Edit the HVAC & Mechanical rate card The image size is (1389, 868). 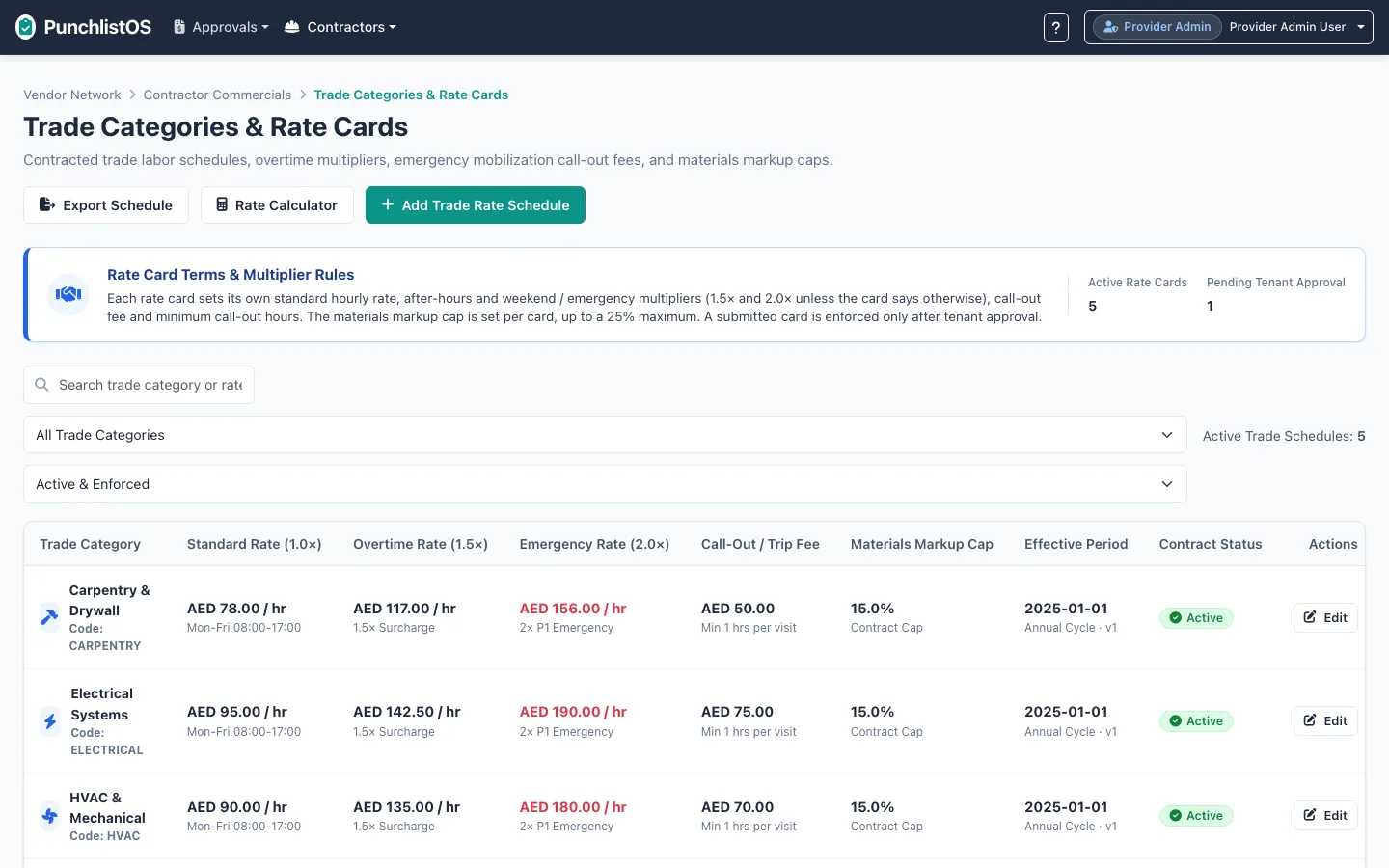[x=1325, y=815]
